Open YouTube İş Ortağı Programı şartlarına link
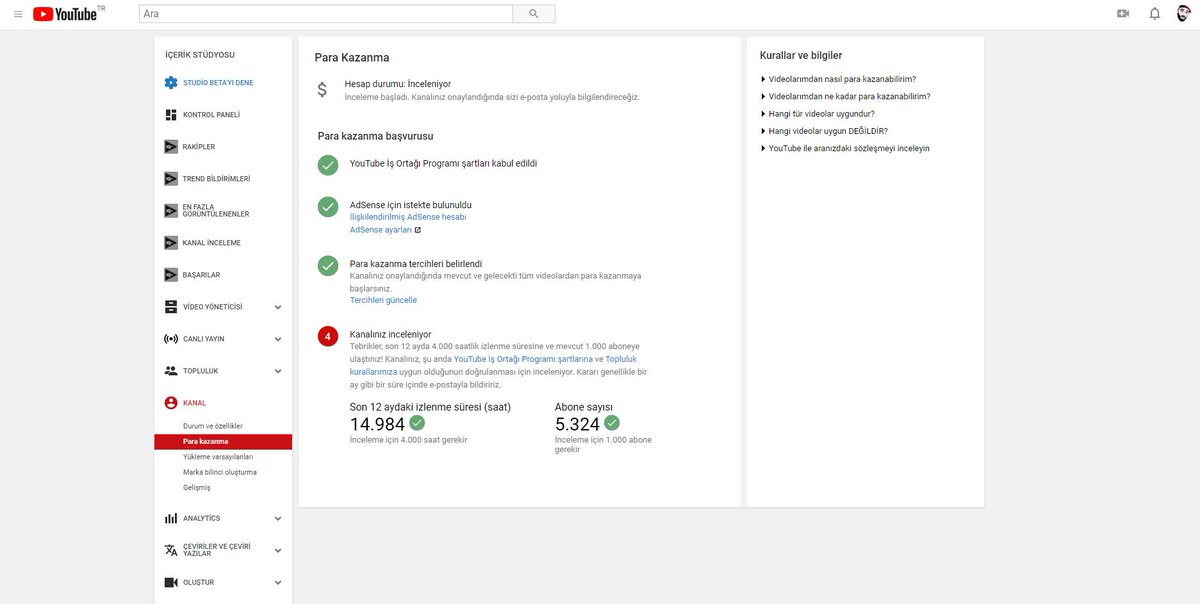This screenshot has height=604, width=1200. [523, 358]
